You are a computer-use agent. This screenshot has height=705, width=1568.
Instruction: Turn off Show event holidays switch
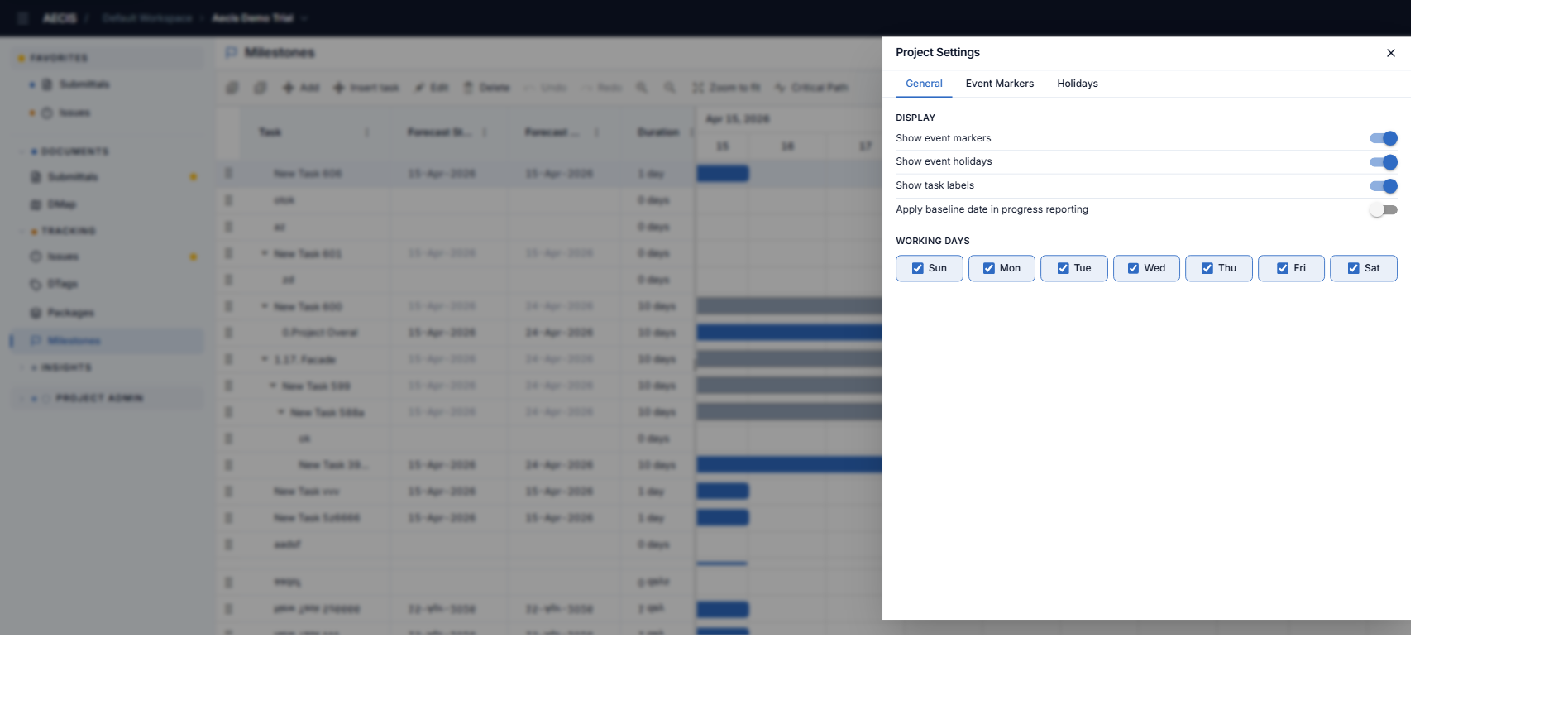point(1384,162)
